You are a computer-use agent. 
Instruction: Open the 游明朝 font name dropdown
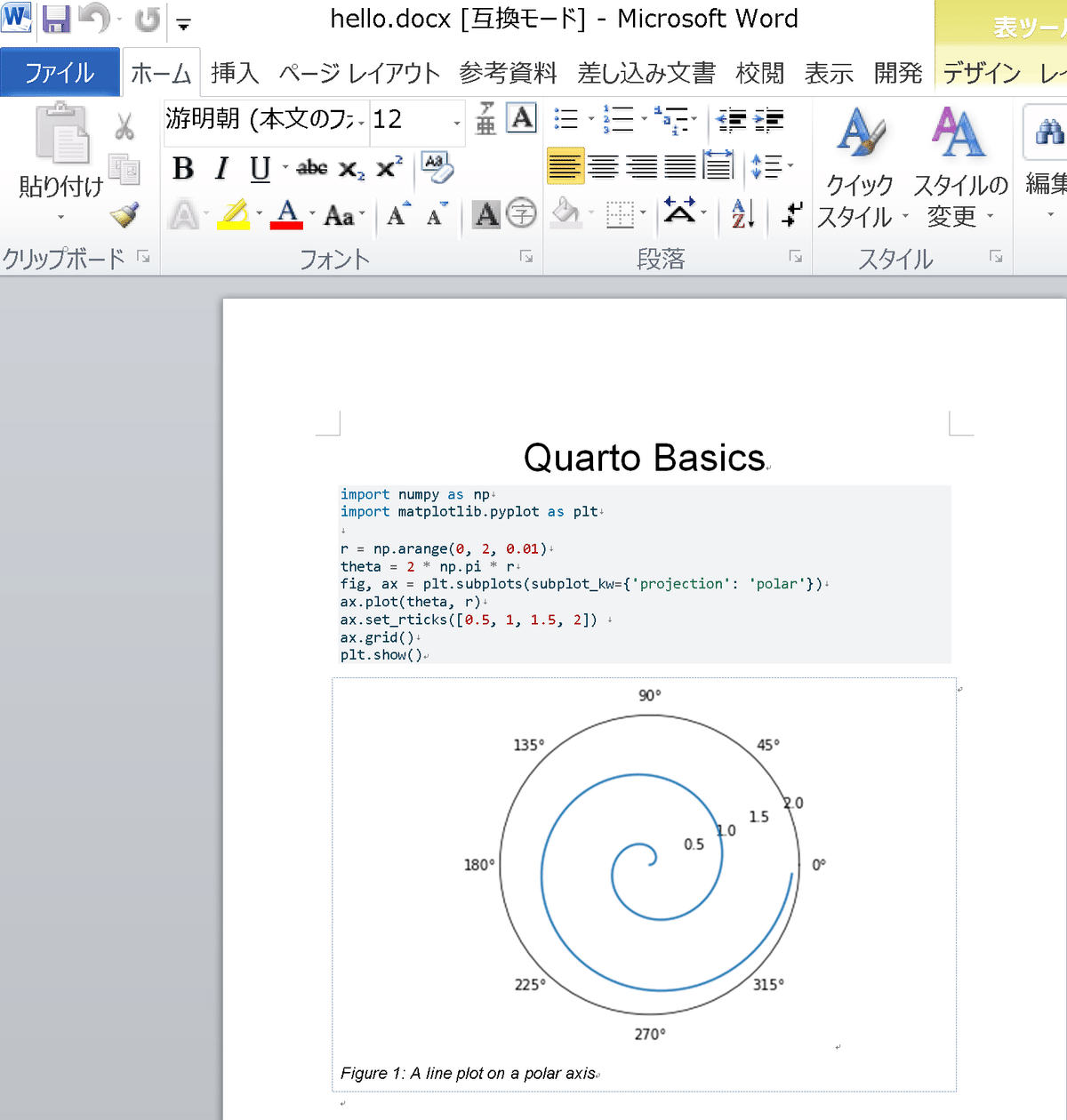point(362,122)
